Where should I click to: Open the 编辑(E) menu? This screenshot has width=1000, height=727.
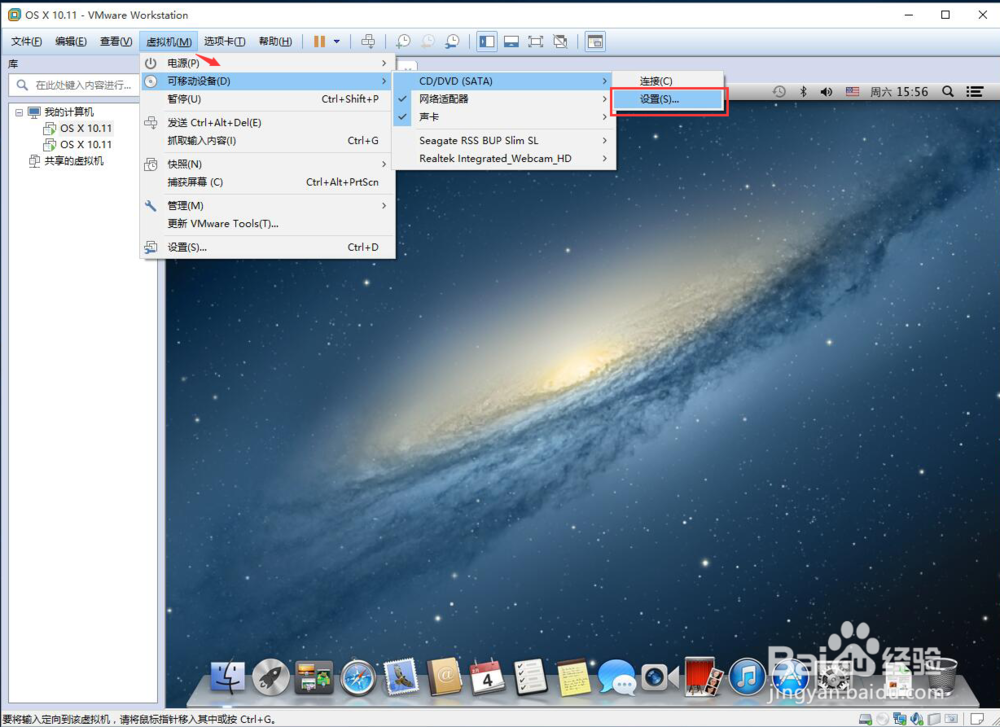click(x=71, y=41)
